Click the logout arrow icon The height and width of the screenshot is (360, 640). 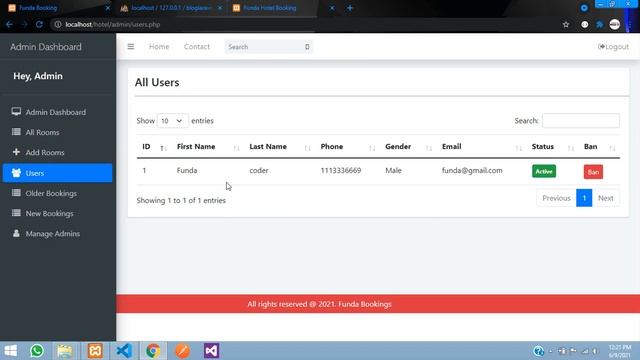pyautogui.click(x=601, y=47)
